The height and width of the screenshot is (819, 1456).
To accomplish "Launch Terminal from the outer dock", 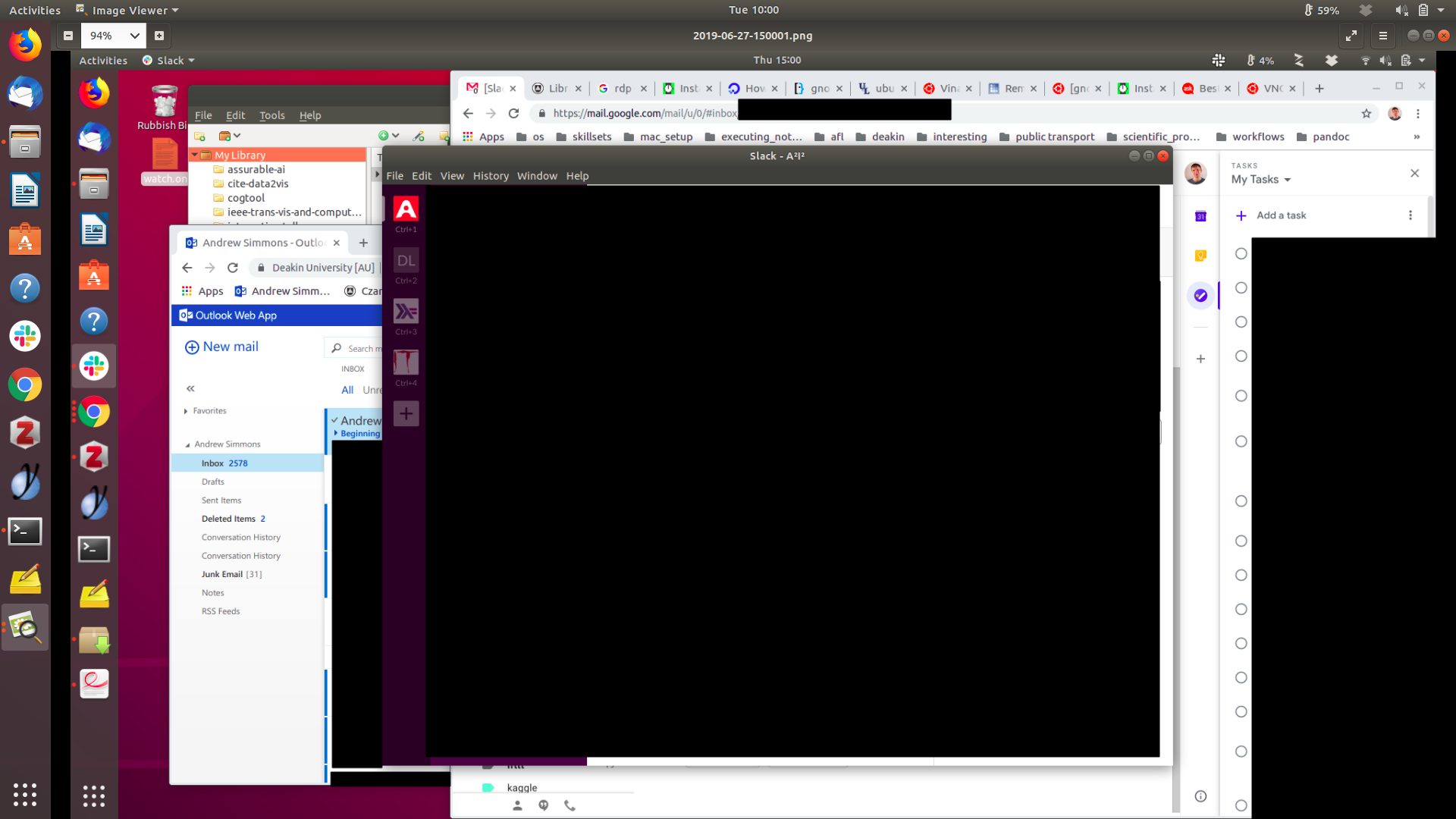I will coord(25,531).
